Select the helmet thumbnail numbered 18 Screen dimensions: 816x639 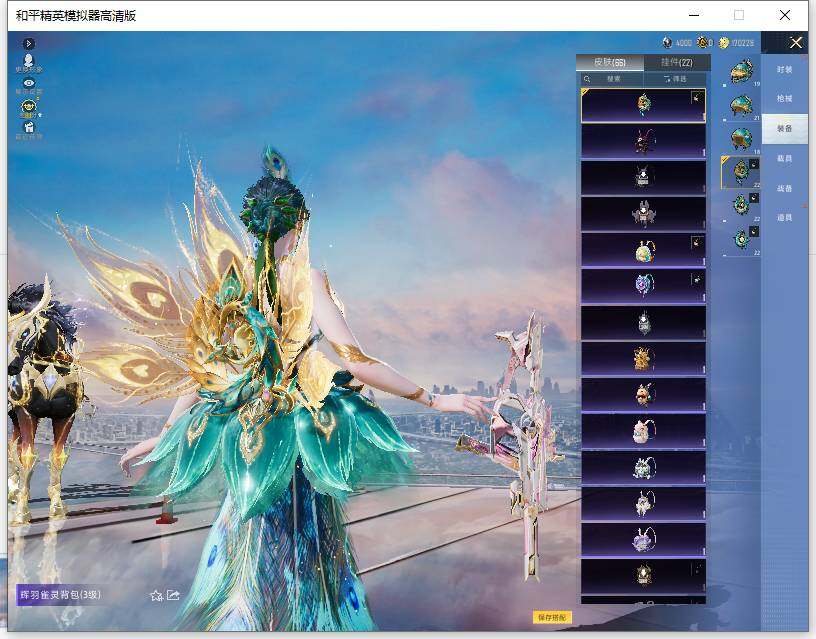point(741,139)
